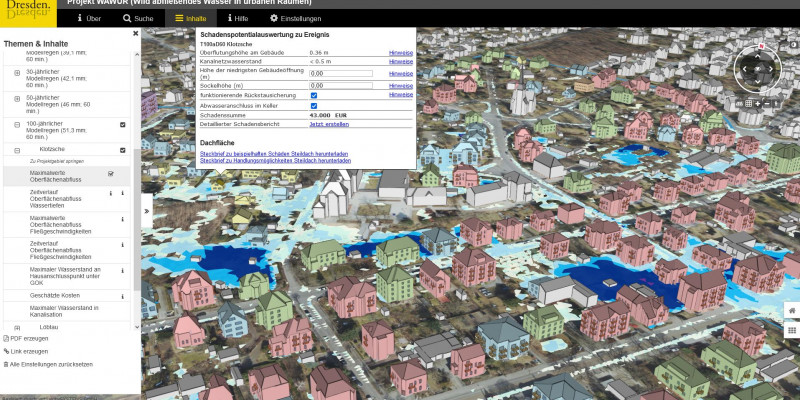Select Zeitverlauf Oberflächenabfluss Wassertiefen layer
This screenshot has height=400, width=800.
pos(55,199)
